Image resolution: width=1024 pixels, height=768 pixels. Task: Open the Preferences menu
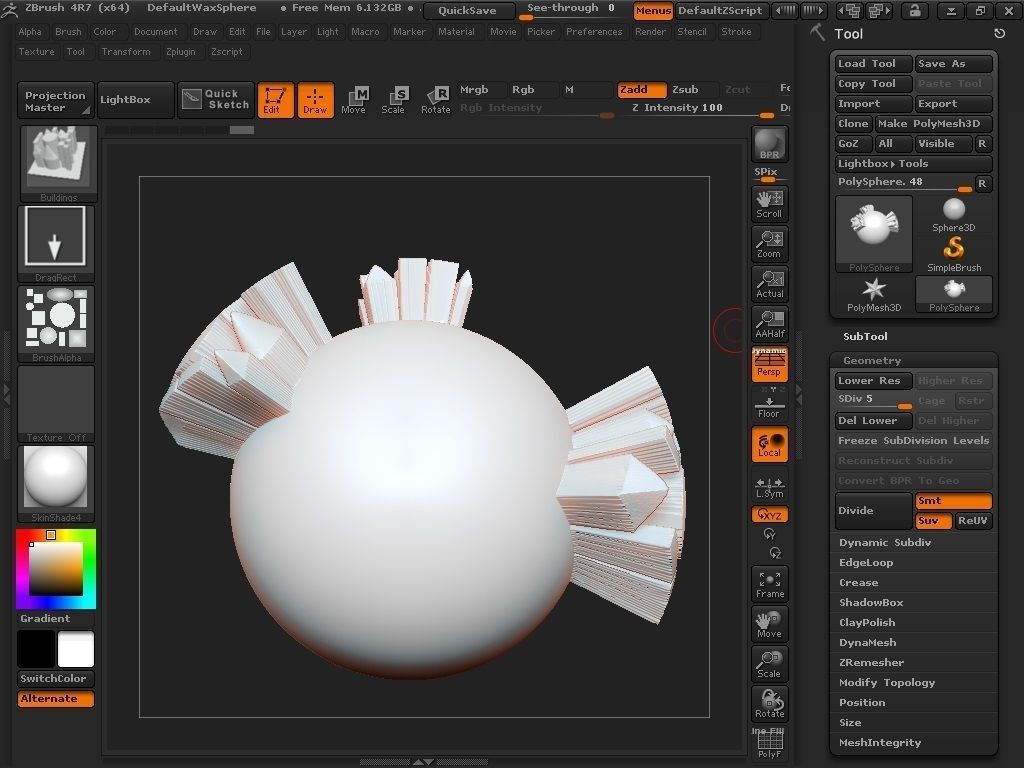click(x=594, y=31)
